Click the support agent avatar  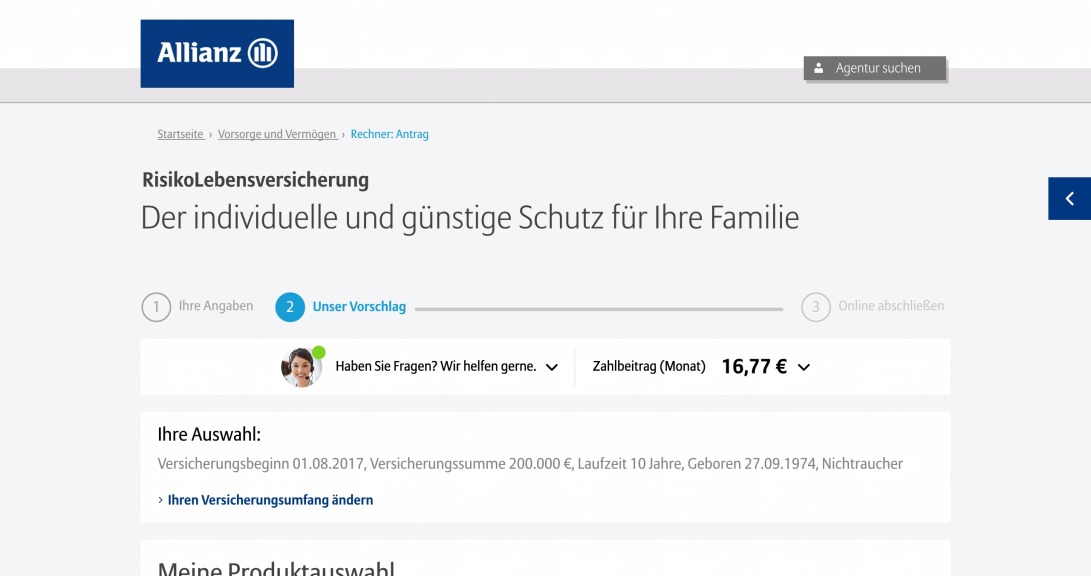pos(302,367)
